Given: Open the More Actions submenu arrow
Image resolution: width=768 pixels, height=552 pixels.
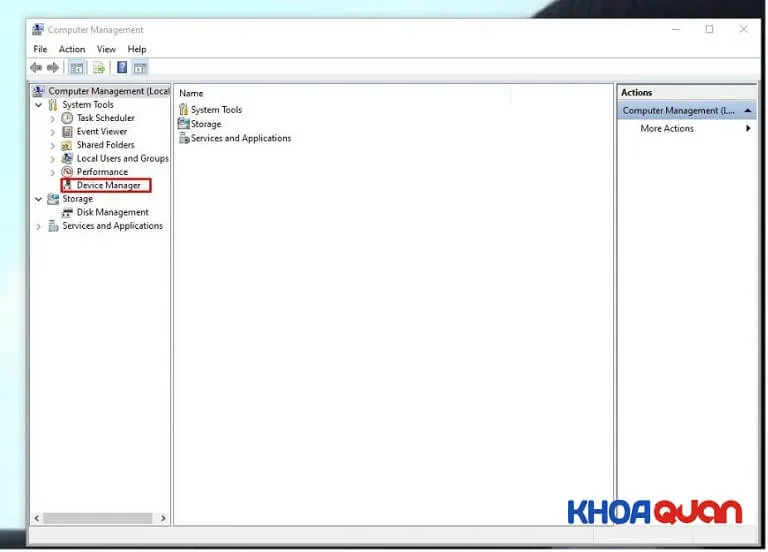Looking at the screenshot, I should 748,128.
